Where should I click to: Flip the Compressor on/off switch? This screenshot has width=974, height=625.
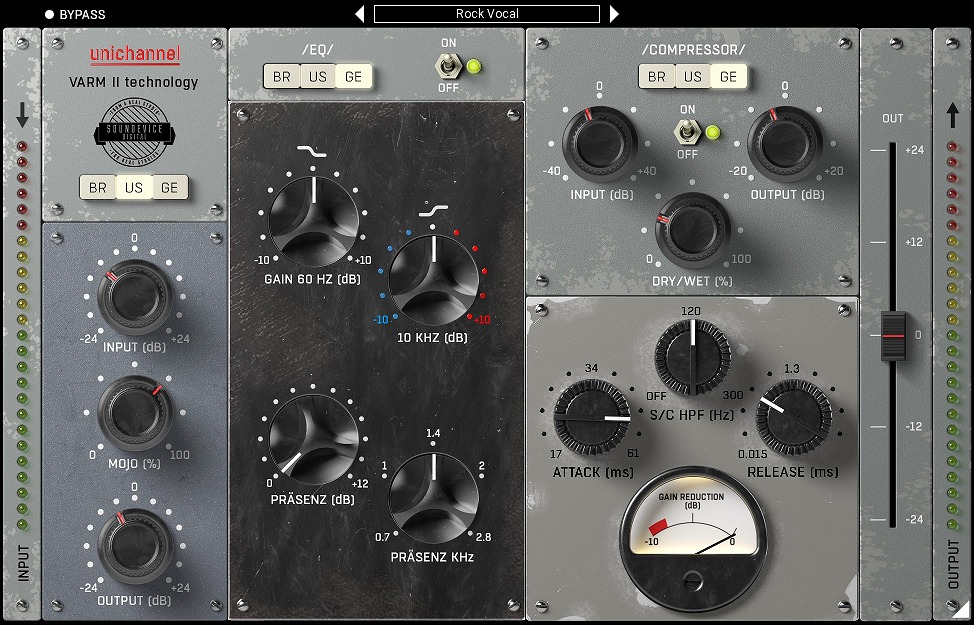point(687,132)
